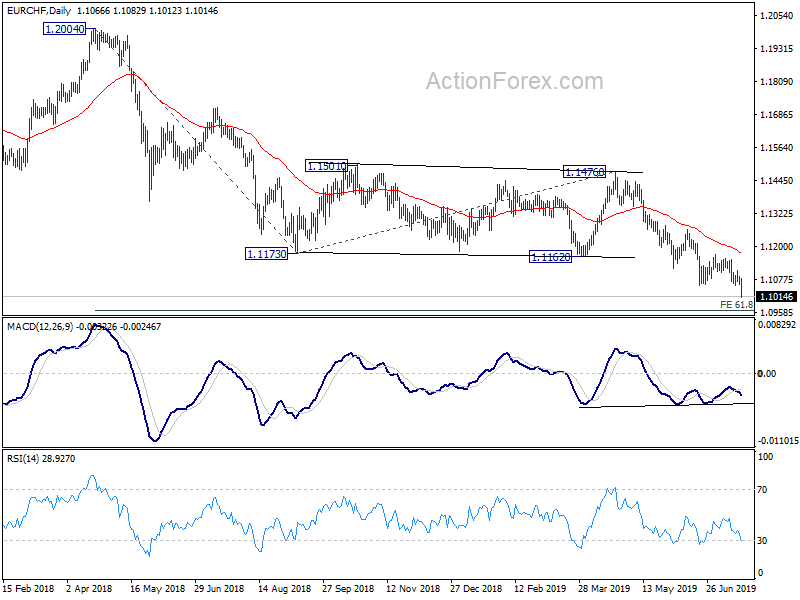
Task: Click the 15 Feb 2018 date label
Action: click(x=28, y=589)
